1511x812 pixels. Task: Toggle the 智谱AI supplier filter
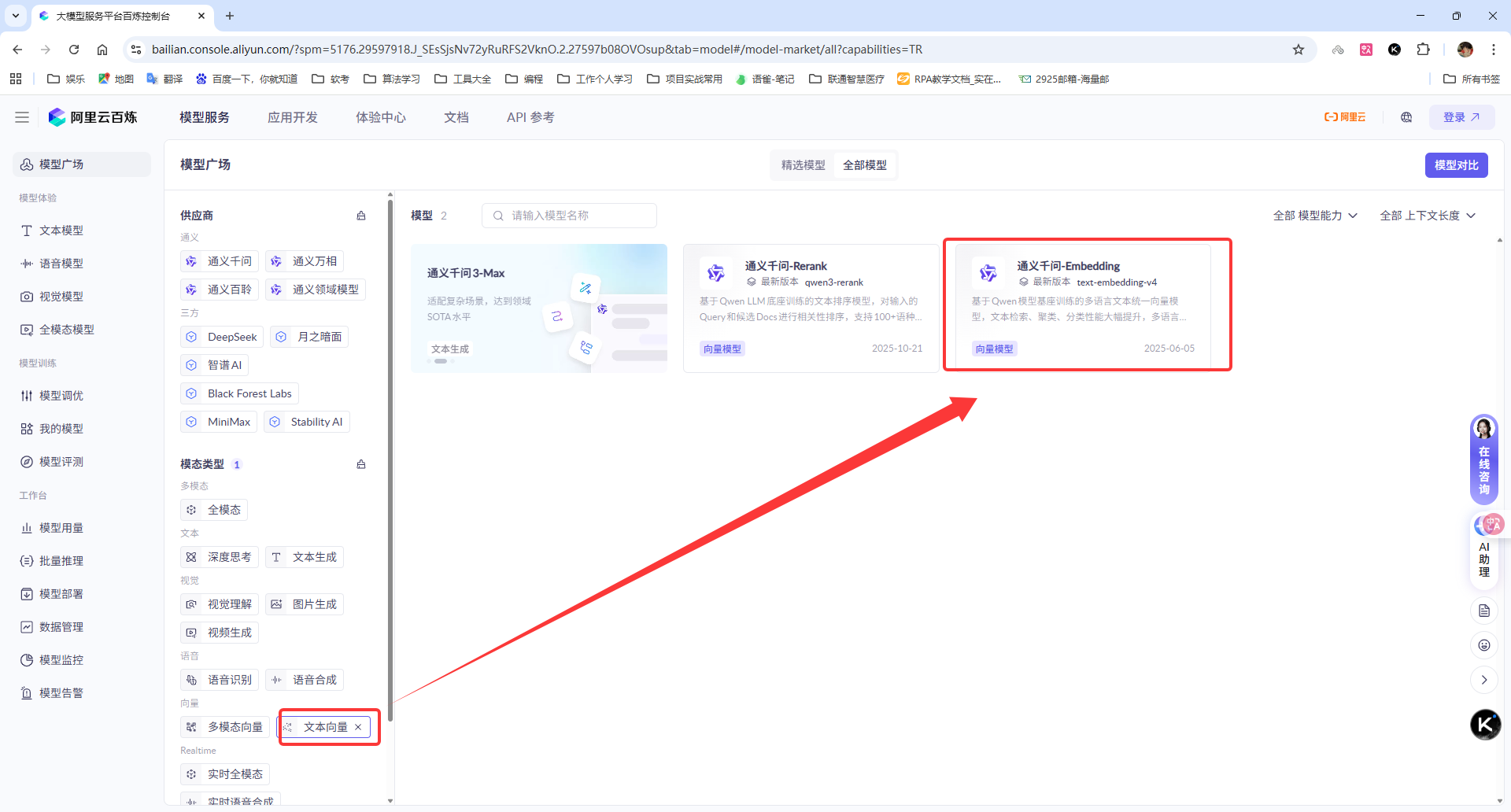click(x=214, y=365)
